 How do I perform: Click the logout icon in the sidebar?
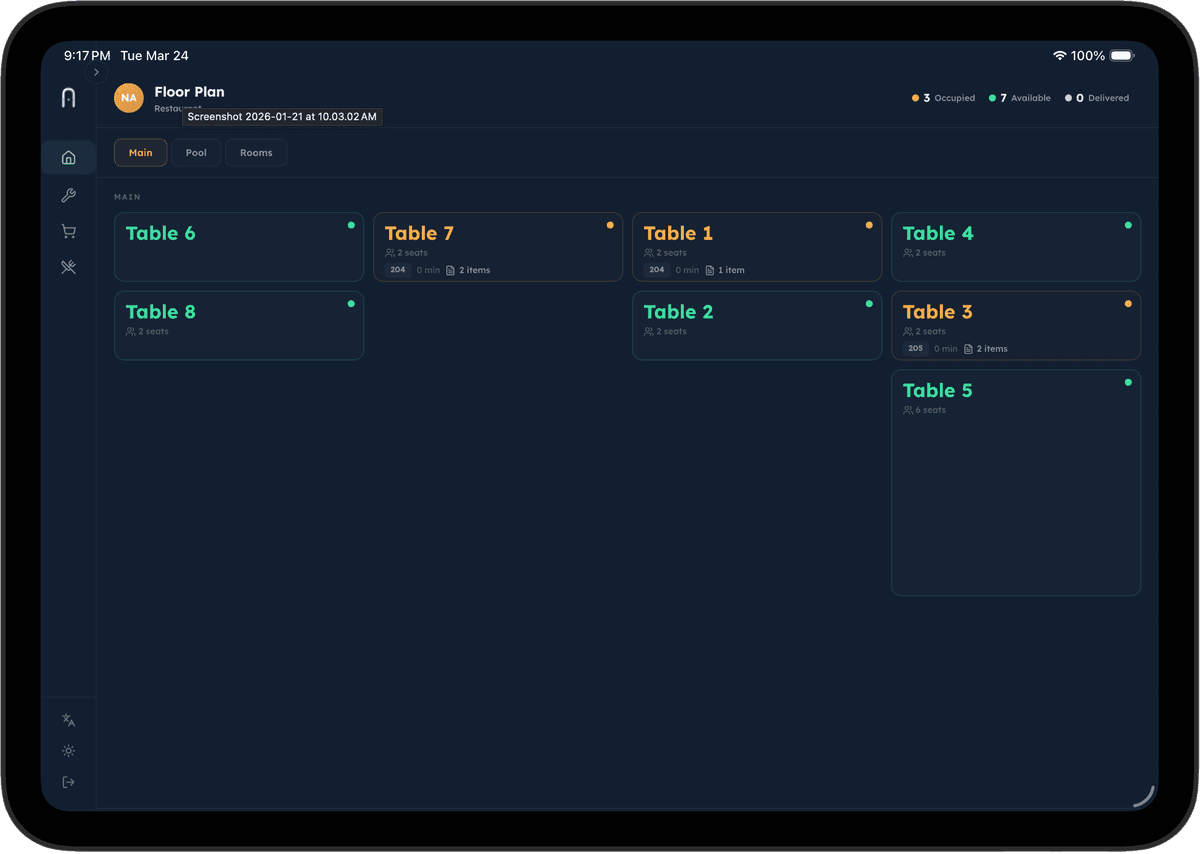pos(68,782)
